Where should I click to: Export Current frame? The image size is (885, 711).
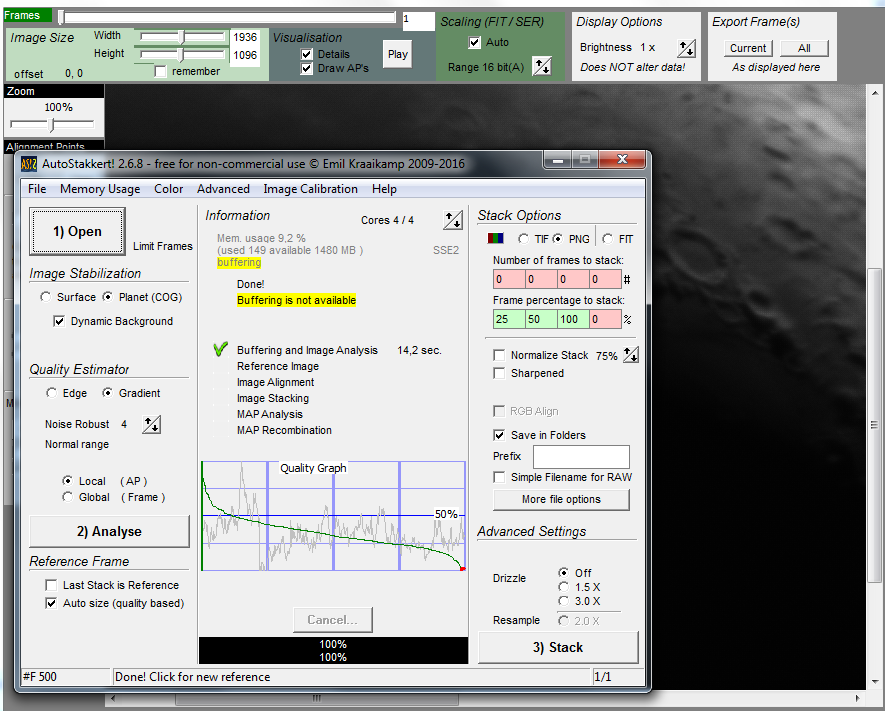coord(748,49)
